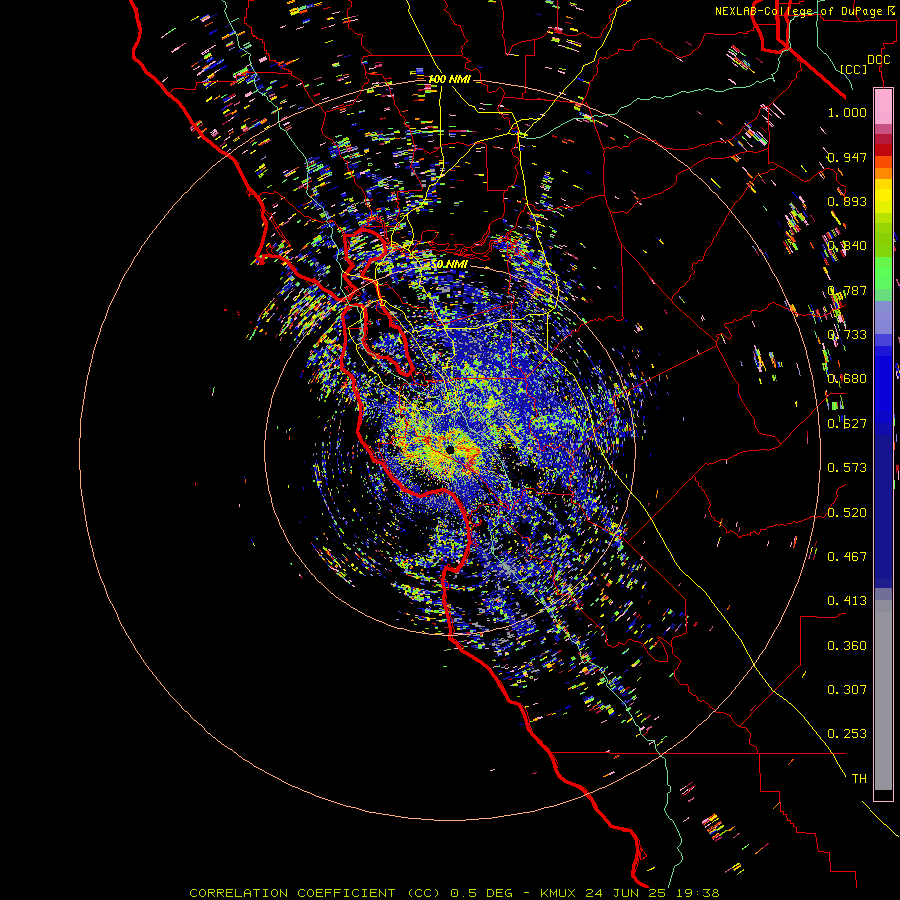This screenshot has width=900, height=900.
Task: Select the 0.680 legend value
Action: [847, 379]
